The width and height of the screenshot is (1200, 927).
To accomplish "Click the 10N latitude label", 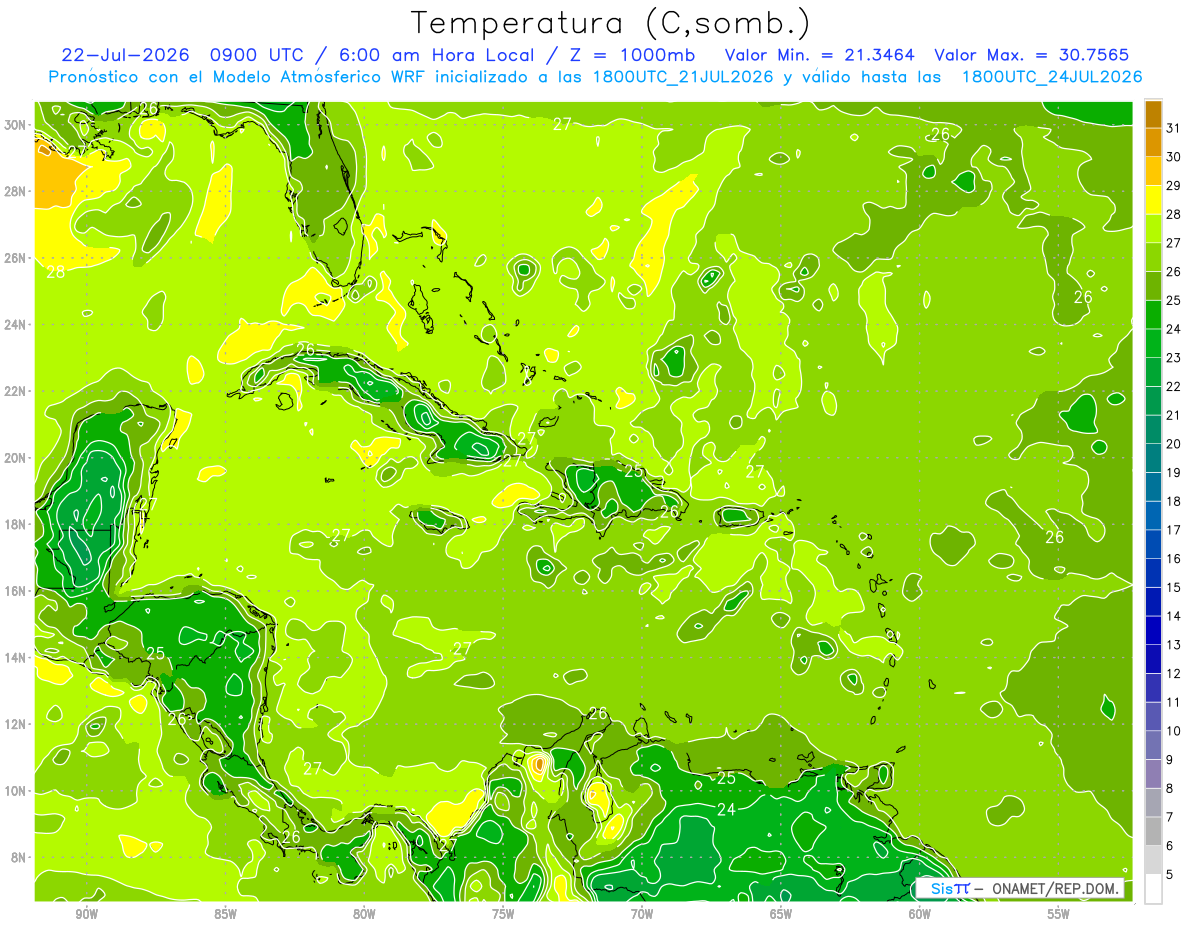I will click(x=17, y=791).
